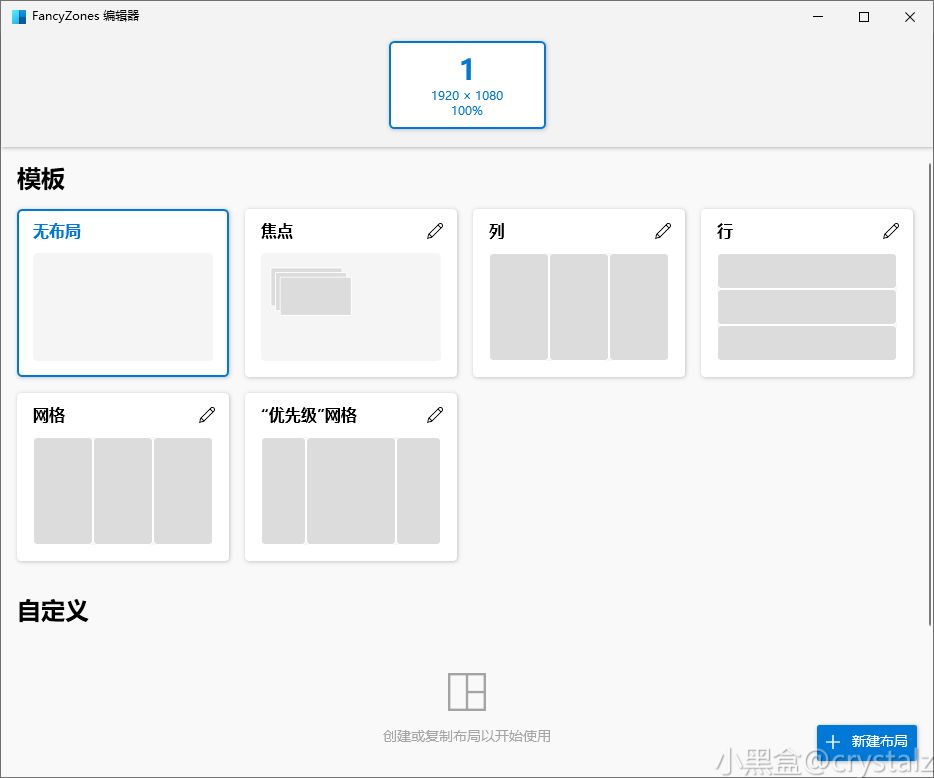Edit the 焦点 (Focus) layout with the pencil icon

coord(435,231)
